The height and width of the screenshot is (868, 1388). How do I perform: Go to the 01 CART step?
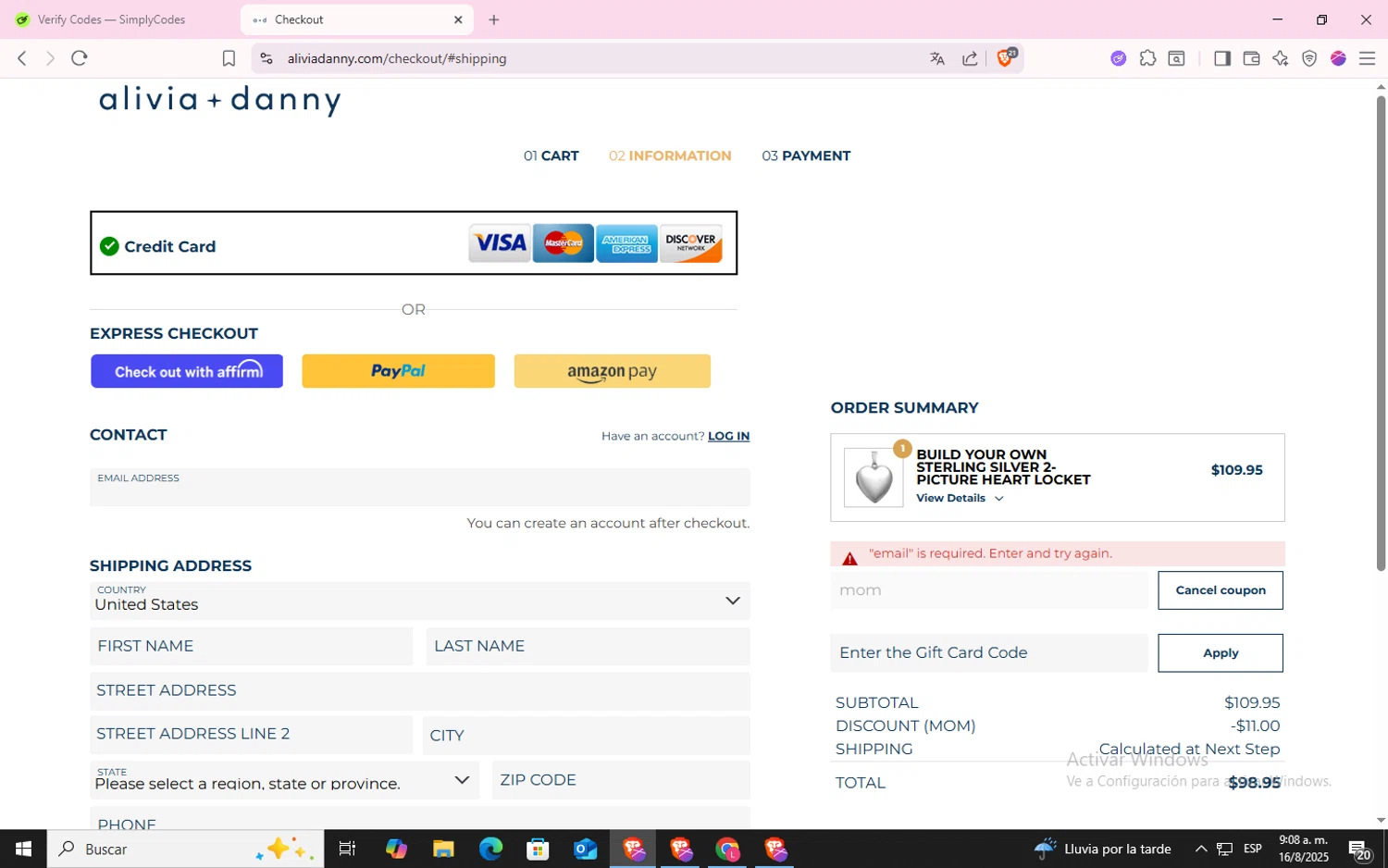point(551,155)
